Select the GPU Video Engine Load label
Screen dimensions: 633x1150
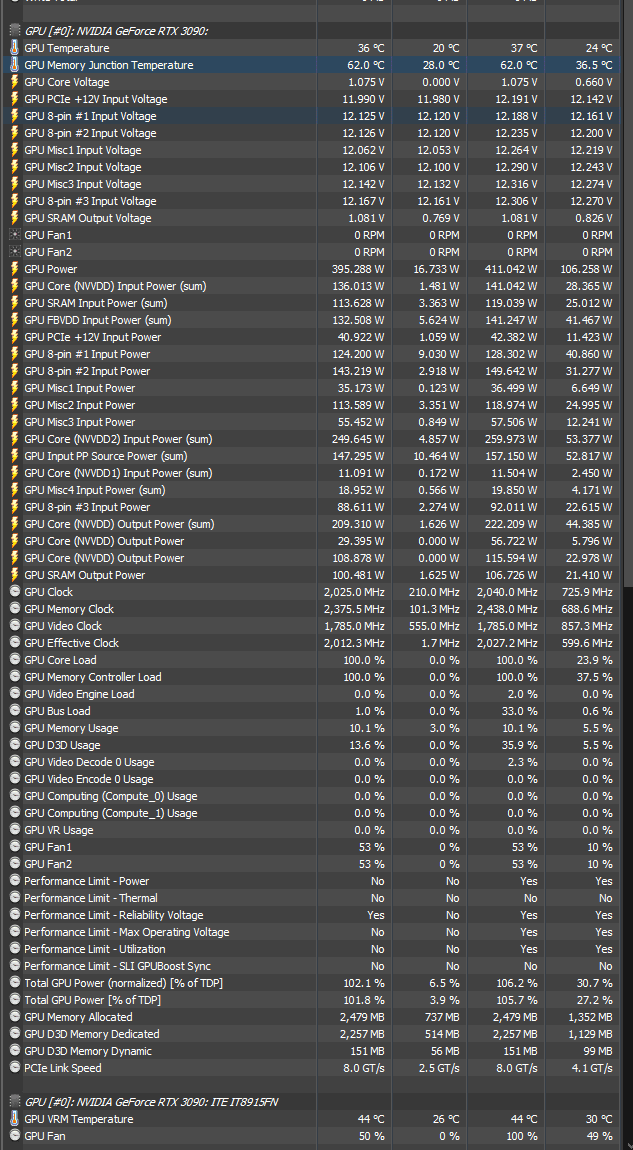79,693
